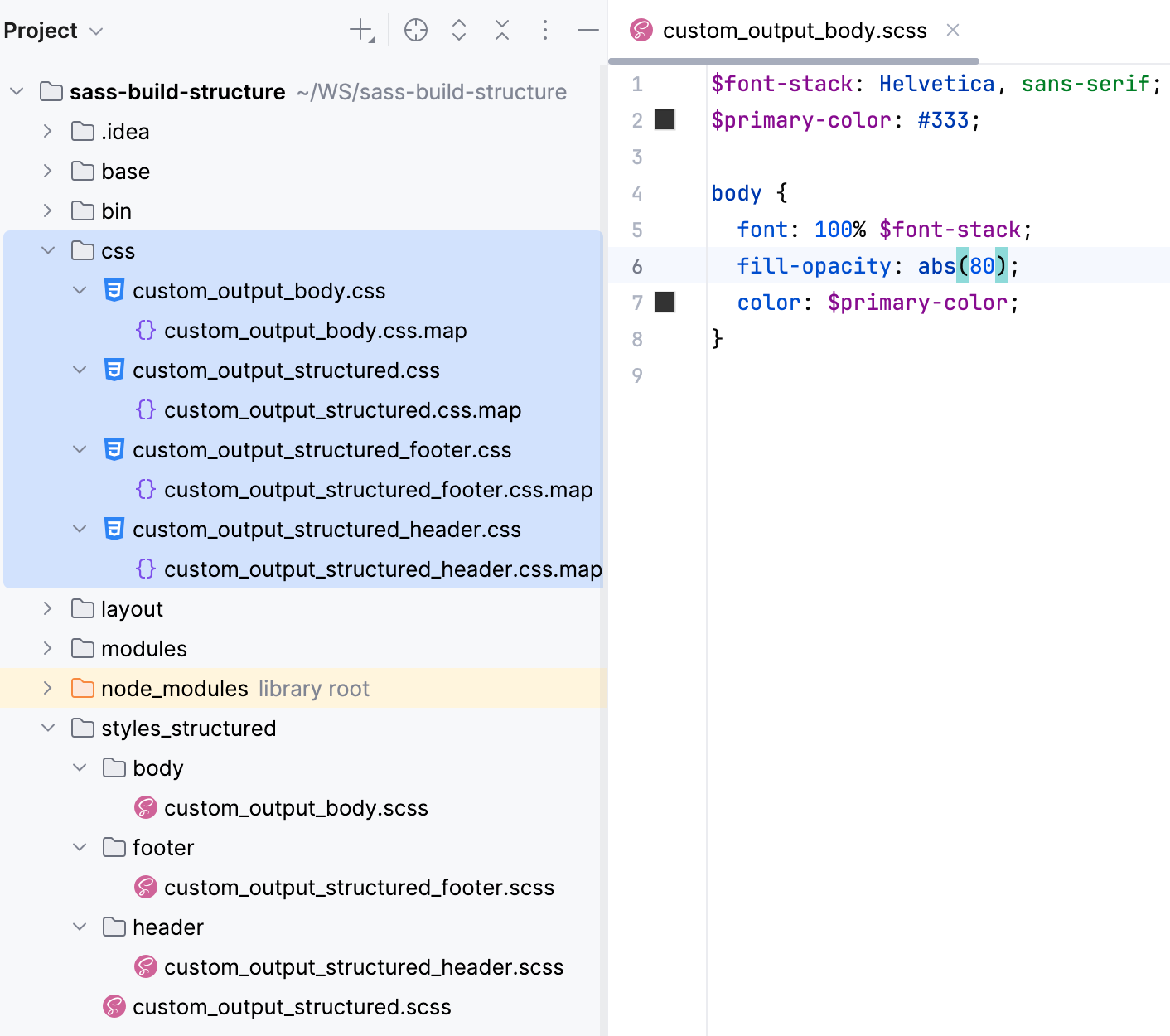The image size is (1170, 1036).
Task: Toggle the breakpoint on line 2
Action: point(665,119)
